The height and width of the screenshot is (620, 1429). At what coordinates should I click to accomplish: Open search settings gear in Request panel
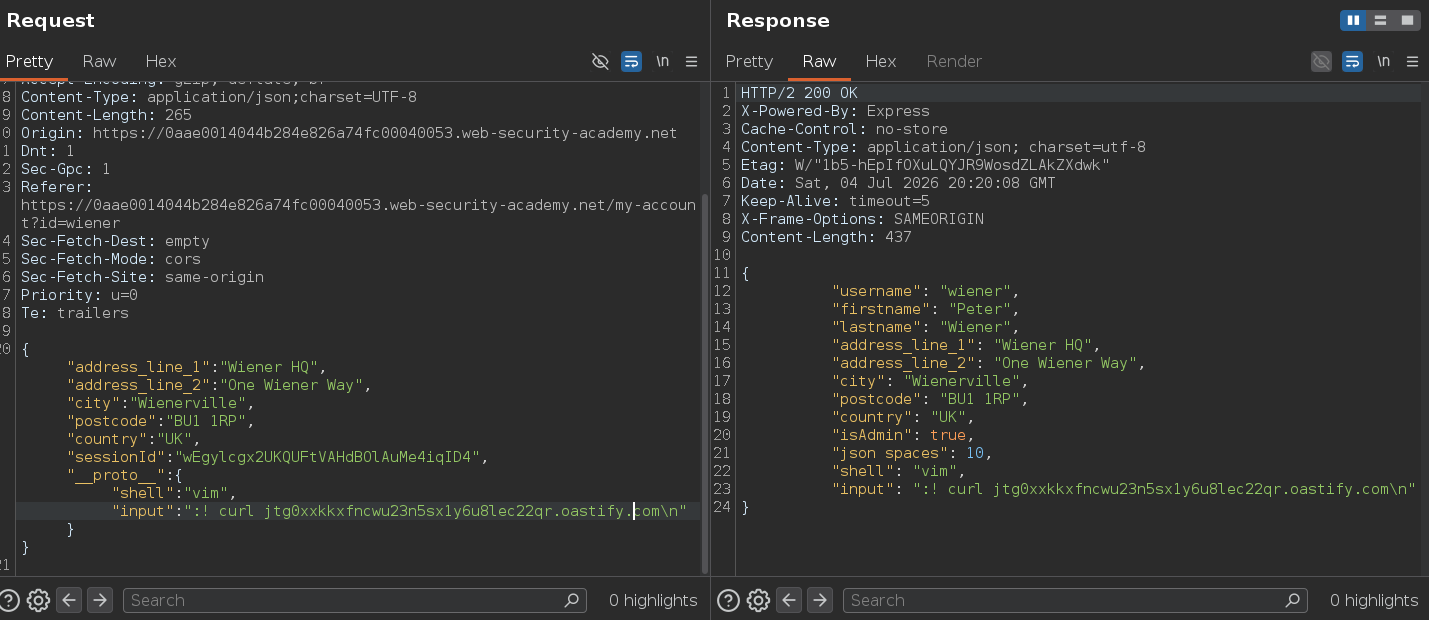tap(38, 600)
